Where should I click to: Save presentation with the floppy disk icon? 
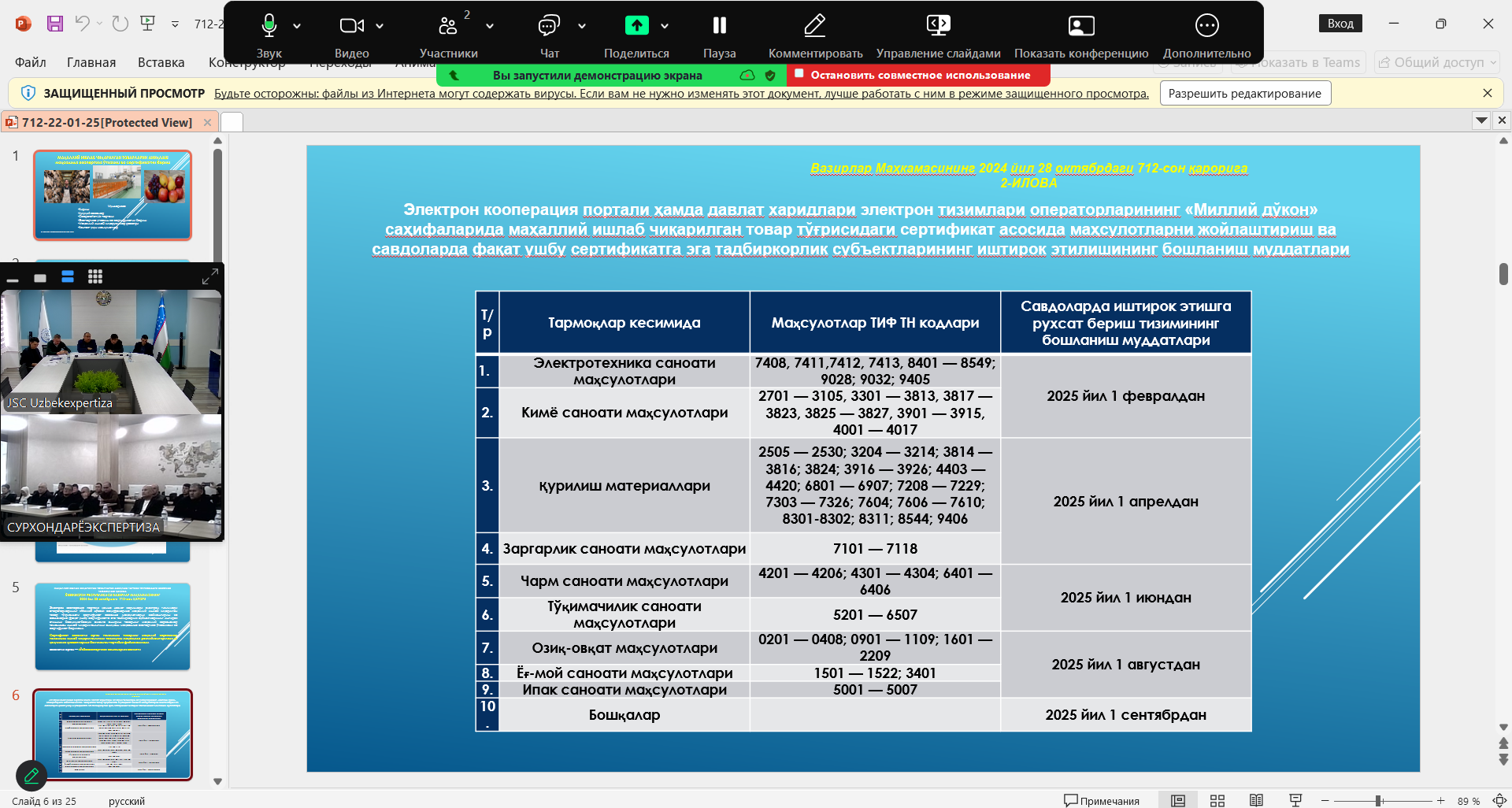54,24
